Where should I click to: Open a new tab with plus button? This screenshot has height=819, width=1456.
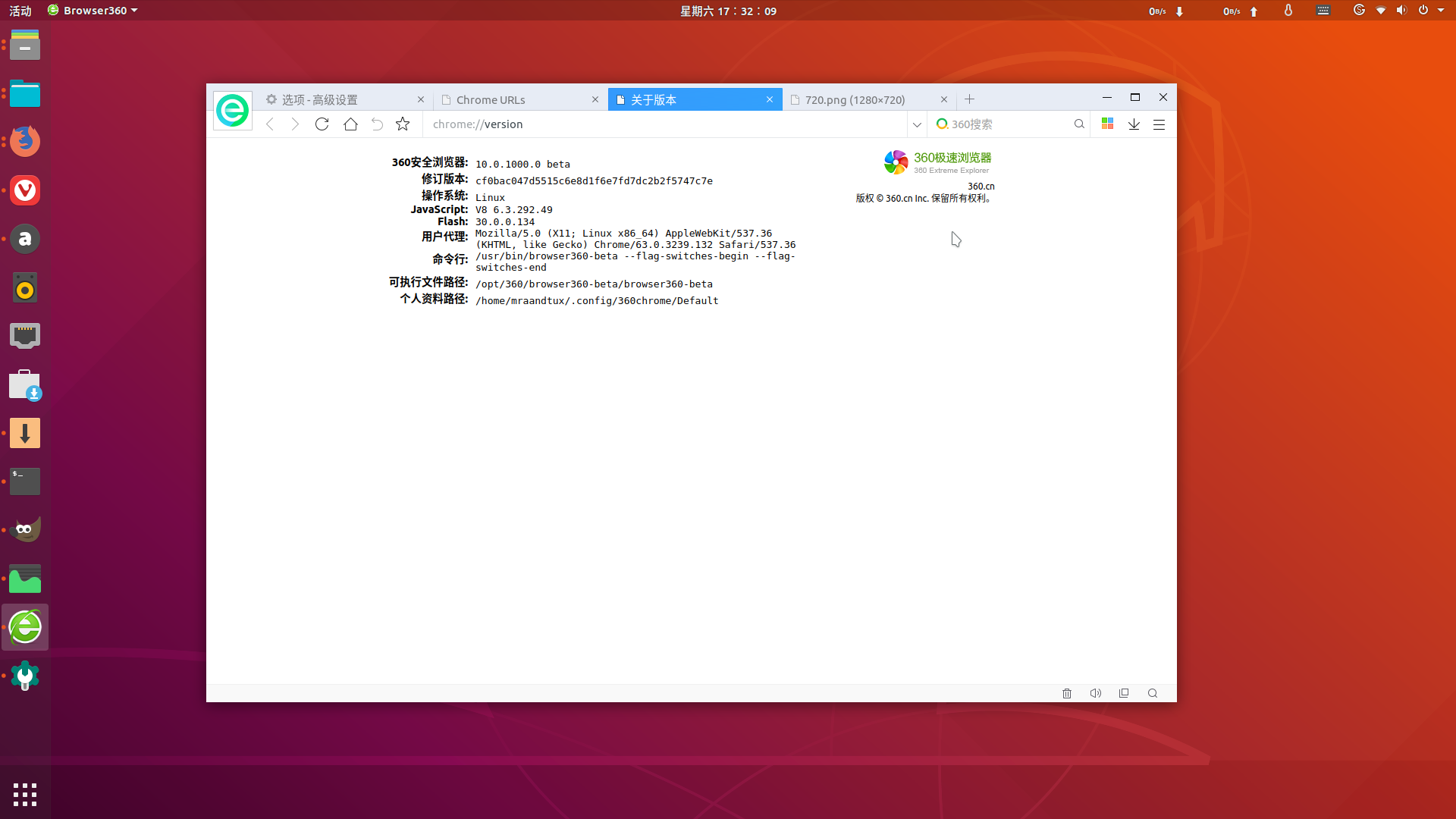click(x=969, y=99)
